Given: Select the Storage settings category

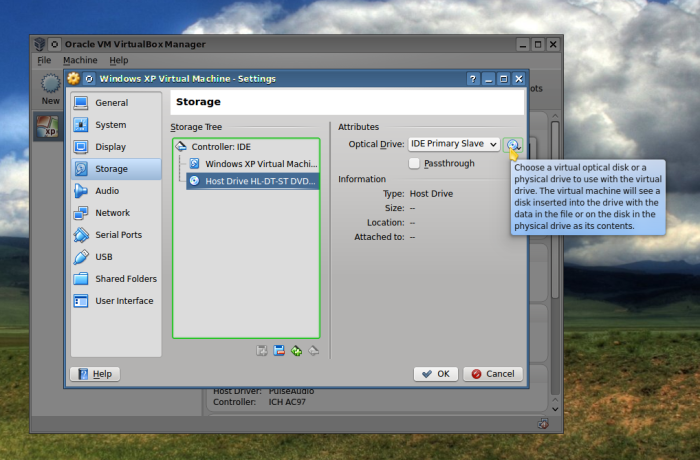Looking at the screenshot, I should [116, 169].
